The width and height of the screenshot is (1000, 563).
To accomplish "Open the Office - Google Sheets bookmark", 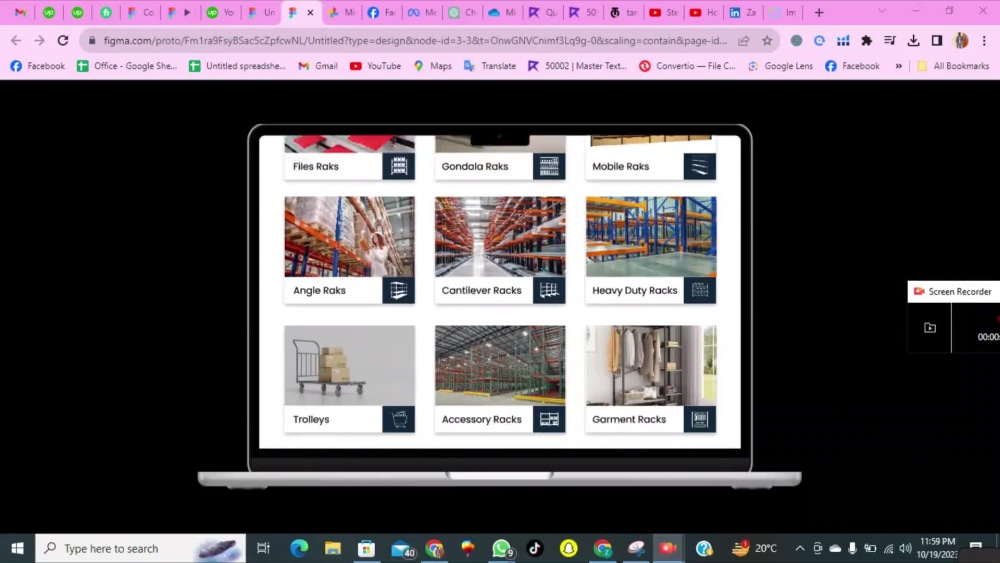I will tap(127, 66).
